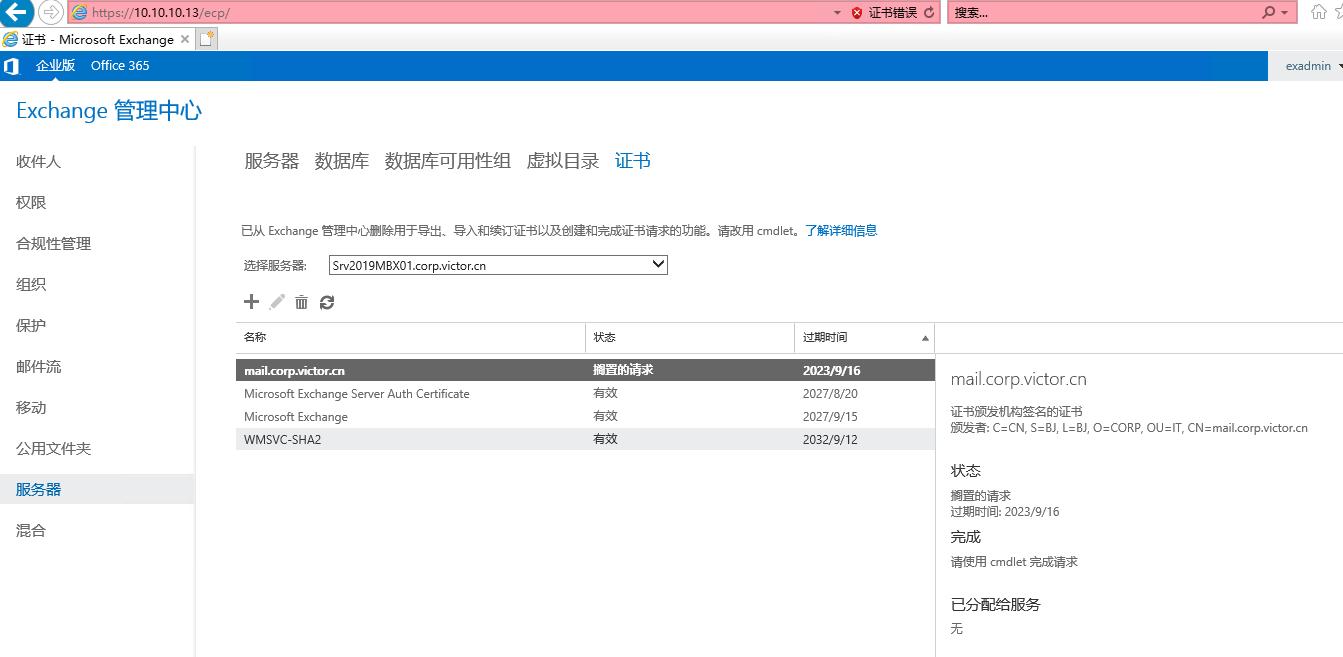Click the pencil edit icon above the certificate list

pyautogui.click(x=276, y=301)
